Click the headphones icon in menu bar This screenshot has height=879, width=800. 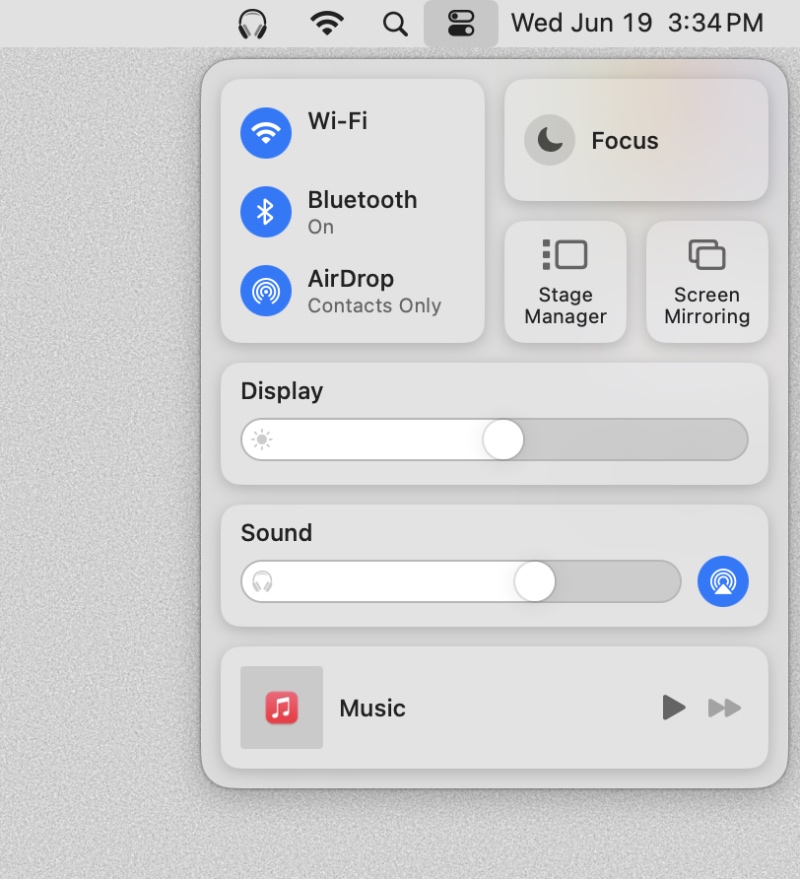click(x=253, y=23)
